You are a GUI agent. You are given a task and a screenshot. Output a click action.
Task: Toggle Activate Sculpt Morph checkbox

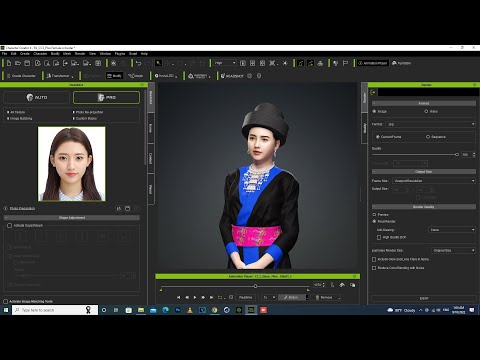[x=10, y=226]
